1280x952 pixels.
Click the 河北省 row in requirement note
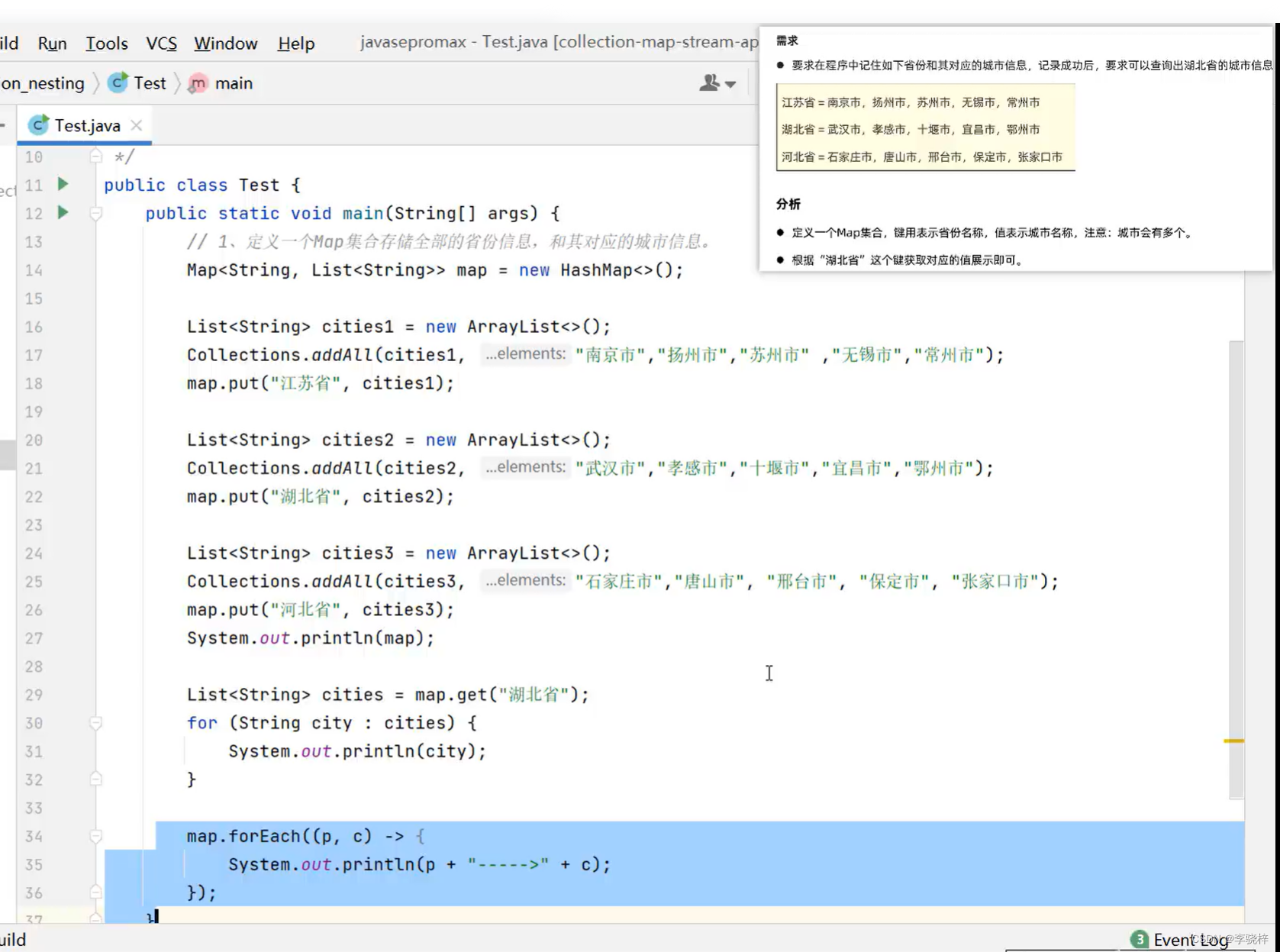(x=922, y=157)
